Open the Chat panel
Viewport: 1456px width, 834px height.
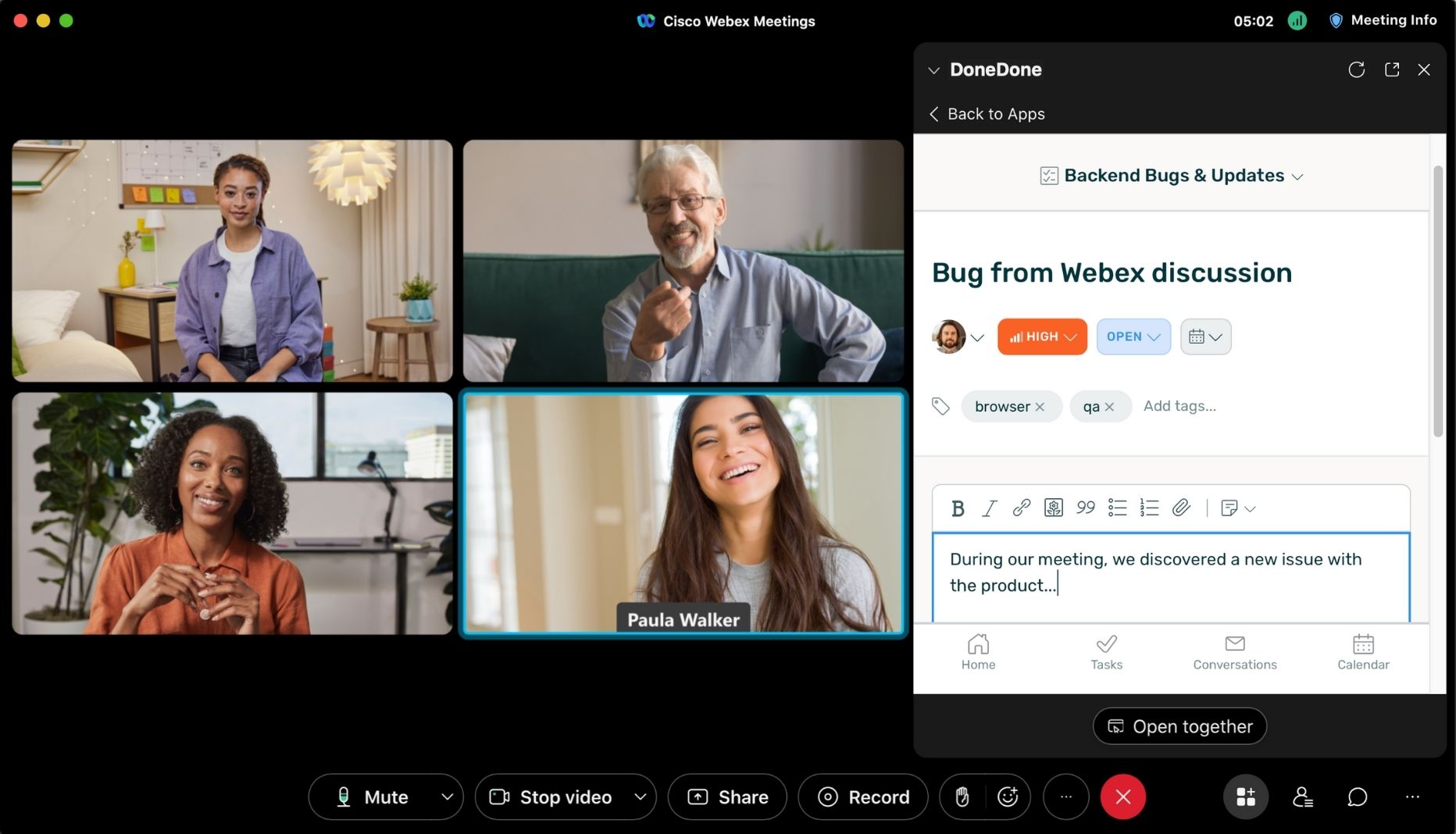1356,797
